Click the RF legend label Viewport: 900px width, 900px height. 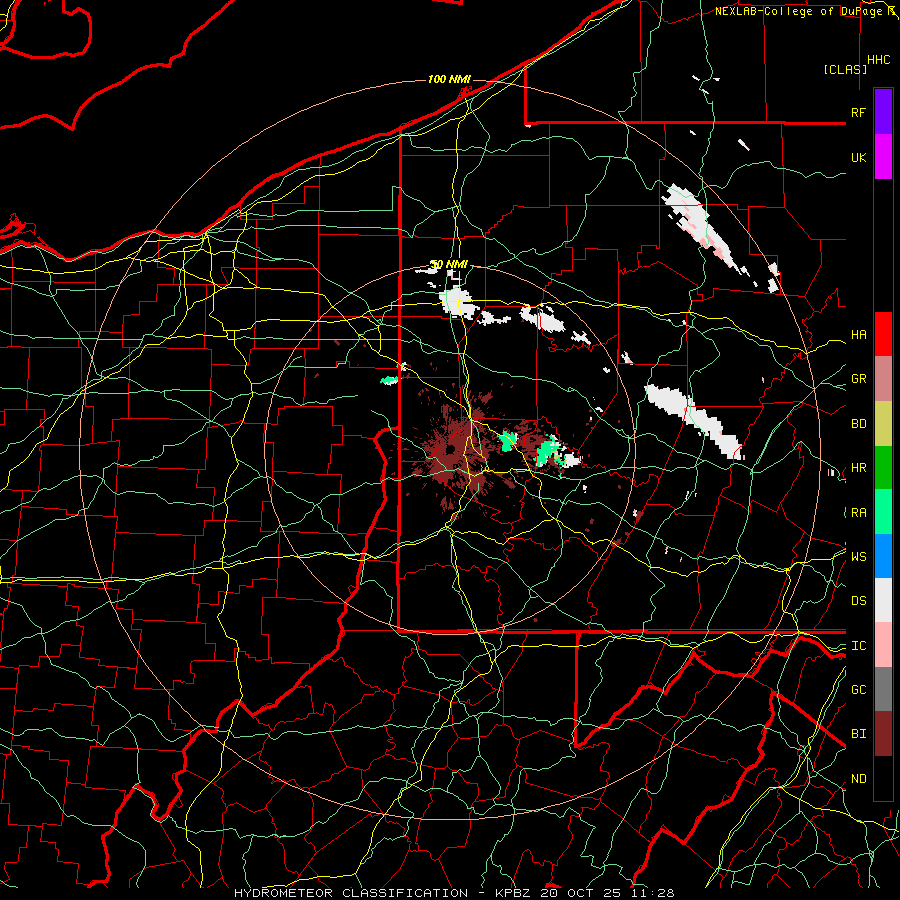(x=858, y=112)
